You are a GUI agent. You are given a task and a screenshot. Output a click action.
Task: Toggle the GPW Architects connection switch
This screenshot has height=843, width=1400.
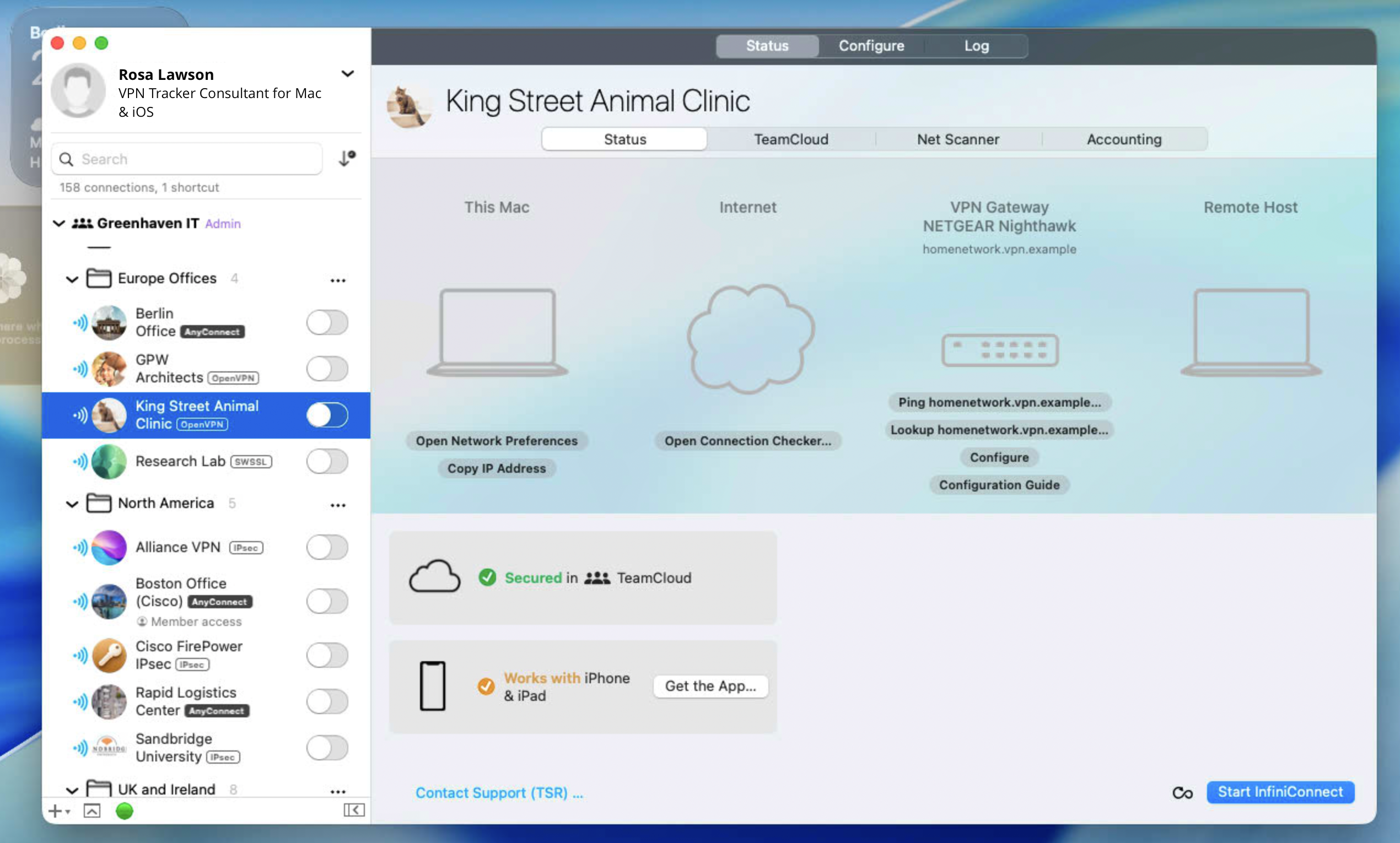pyautogui.click(x=327, y=369)
